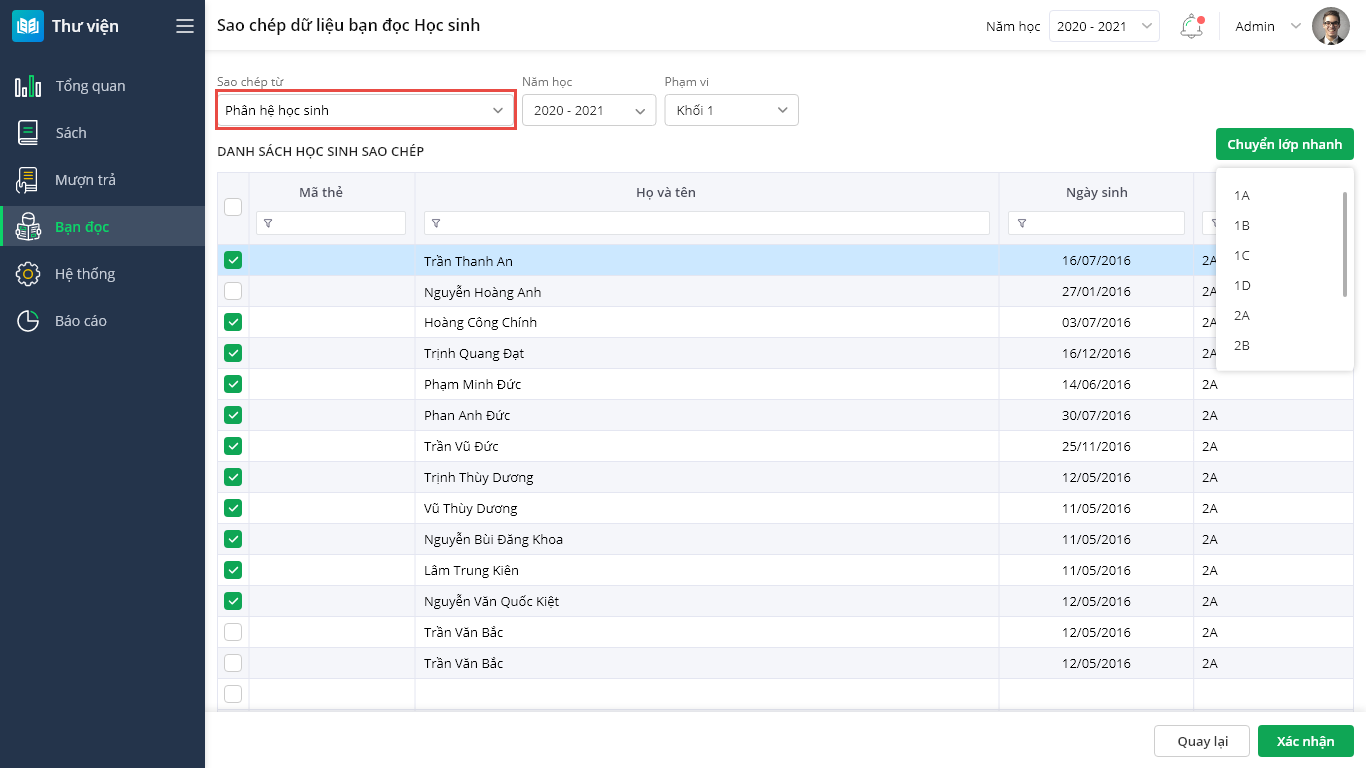Open the notification bell
The height and width of the screenshot is (768, 1366).
point(1190,27)
